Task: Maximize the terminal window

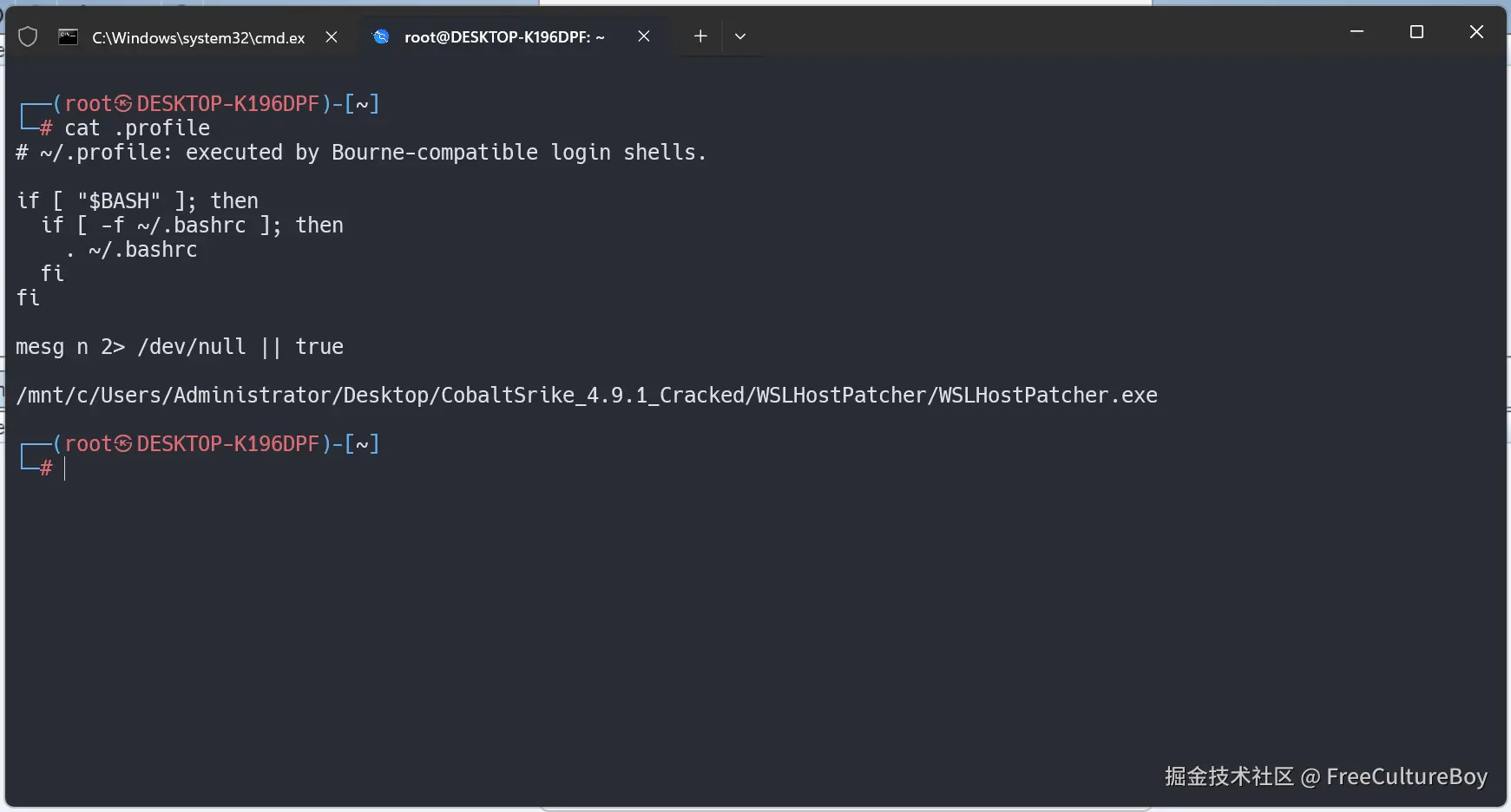Action: [x=1416, y=32]
